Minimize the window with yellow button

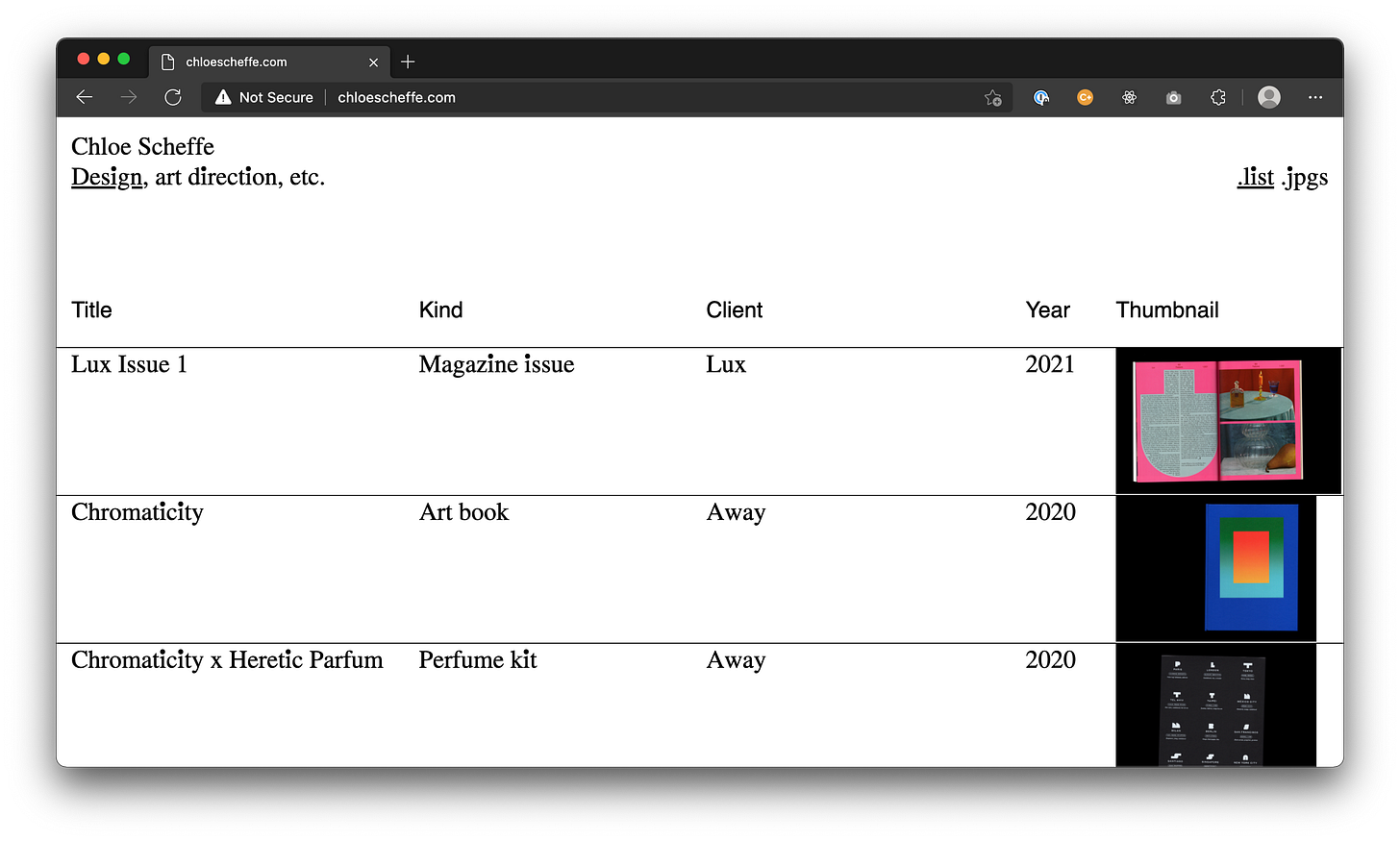(104, 59)
